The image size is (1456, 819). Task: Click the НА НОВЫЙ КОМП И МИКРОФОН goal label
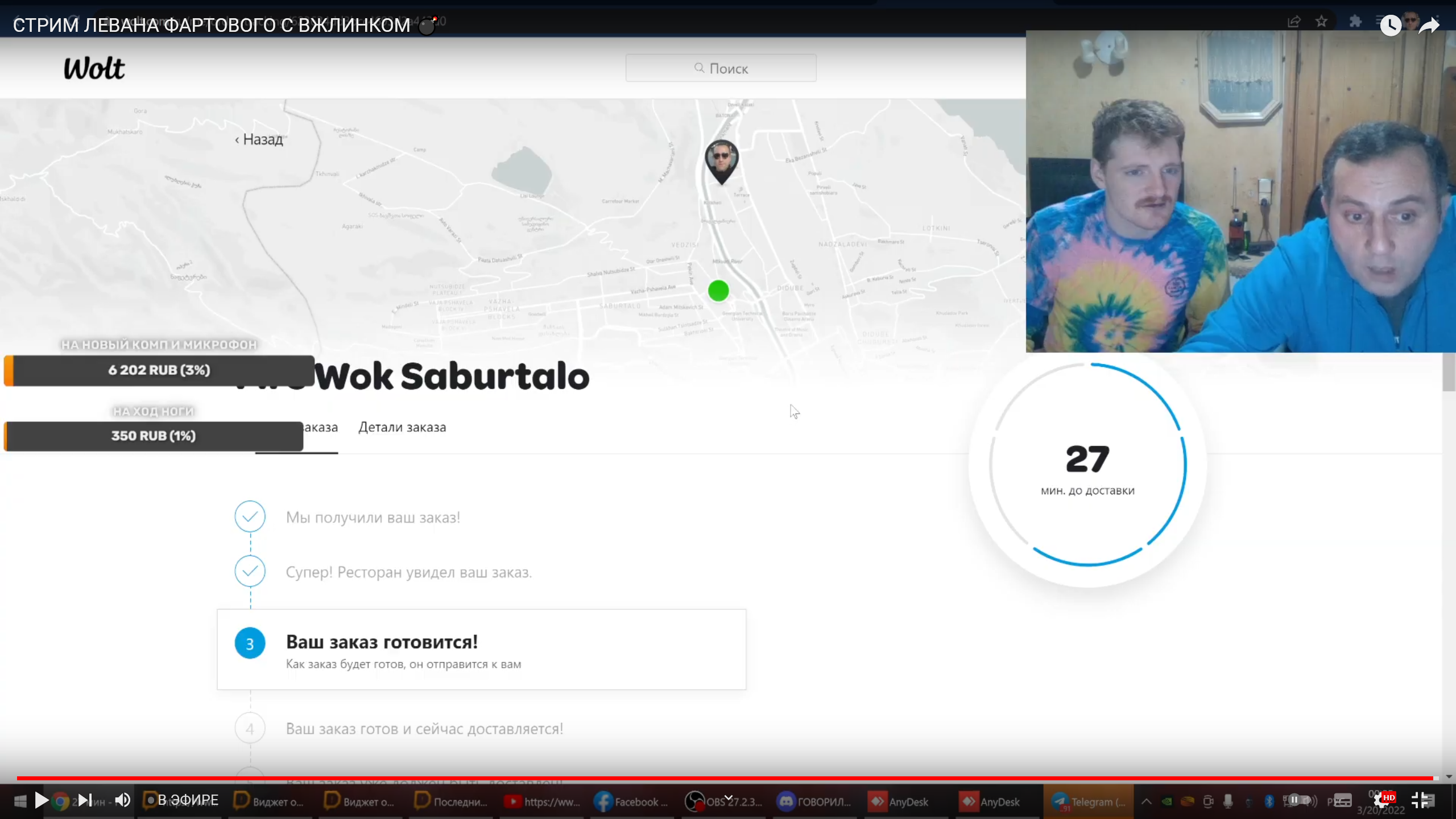point(159,345)
